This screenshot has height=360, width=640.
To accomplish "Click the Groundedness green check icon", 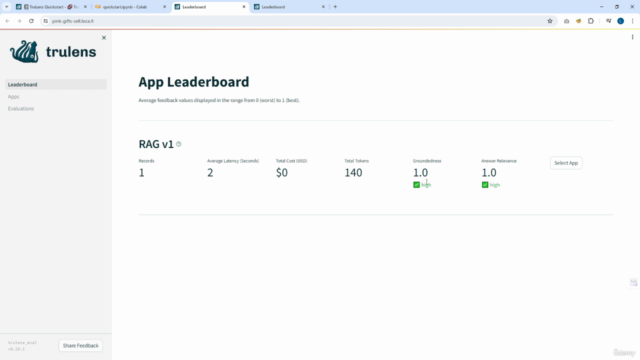I will [416, 185].
